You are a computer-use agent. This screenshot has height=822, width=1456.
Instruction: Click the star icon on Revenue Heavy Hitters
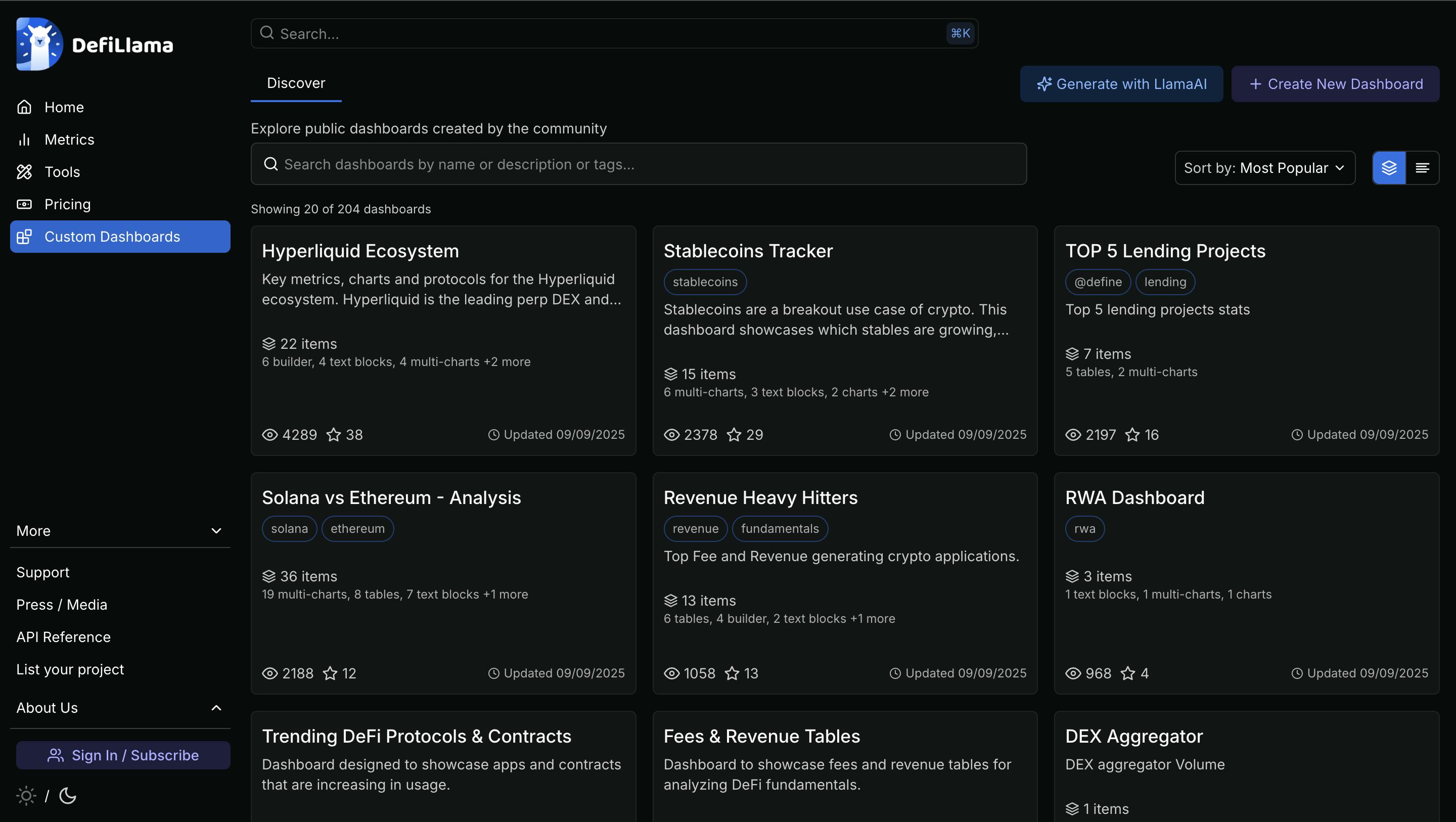[x=733, y=673]
